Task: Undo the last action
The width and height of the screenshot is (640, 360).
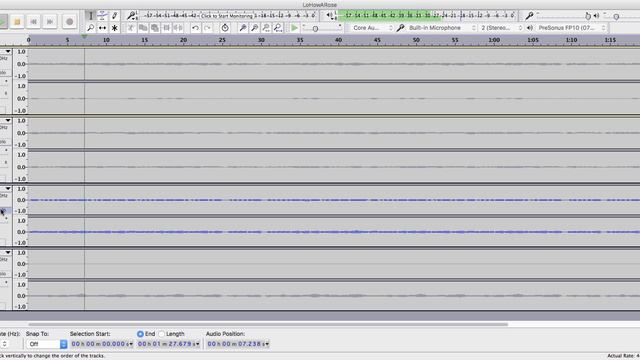Action: coord(196,28)
